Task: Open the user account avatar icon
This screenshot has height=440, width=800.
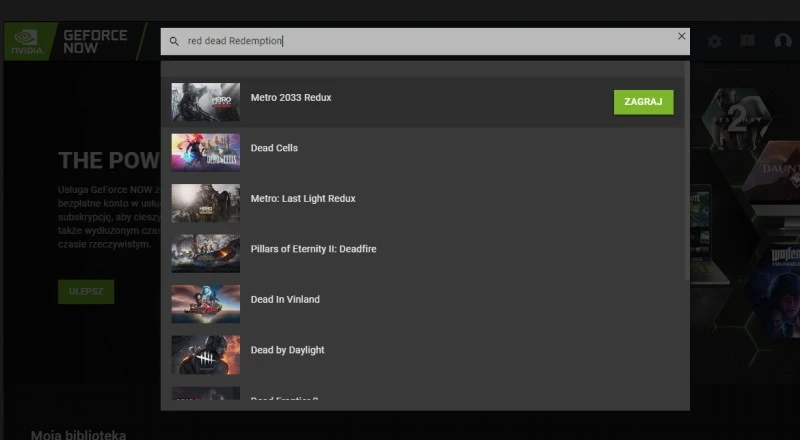Action: (783, 41)
